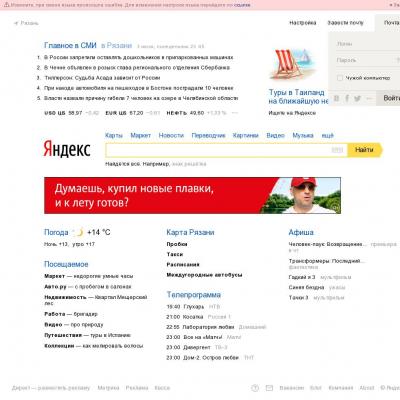The width and height of the screenshot is (400, 400).
Task: Click the warning triangle icon in top notification bar
Action: tap(6, 5)
